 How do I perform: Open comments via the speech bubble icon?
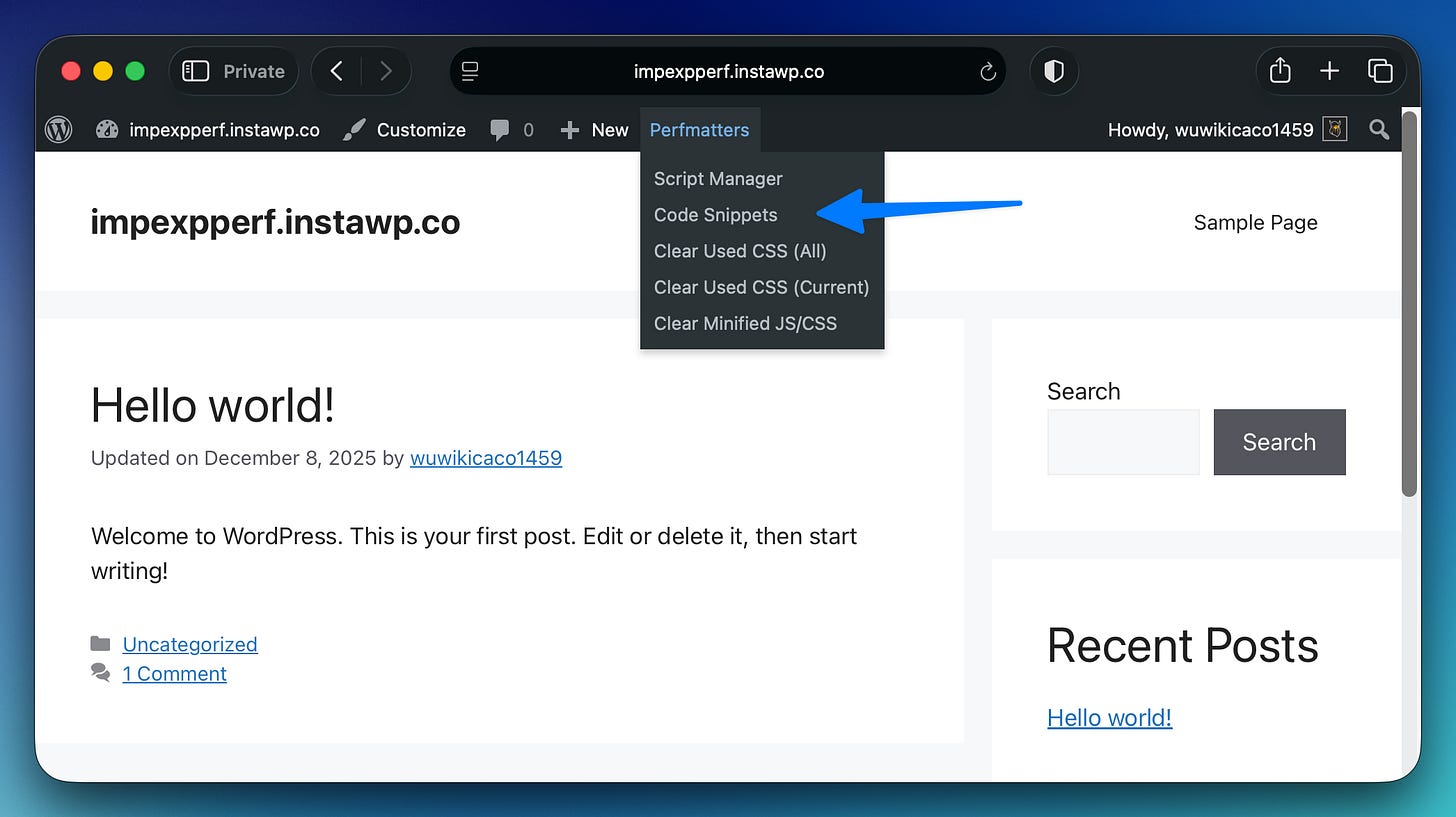(500, 129)
